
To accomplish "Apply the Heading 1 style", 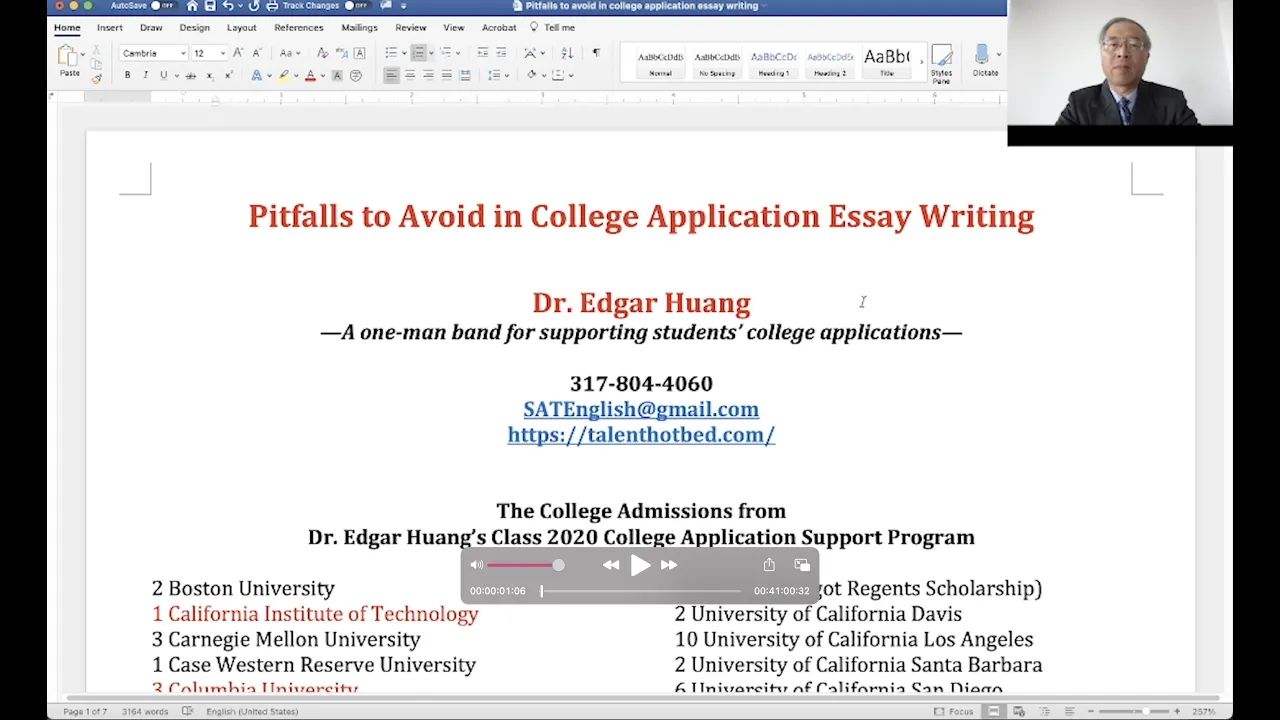I will (773, 62).
